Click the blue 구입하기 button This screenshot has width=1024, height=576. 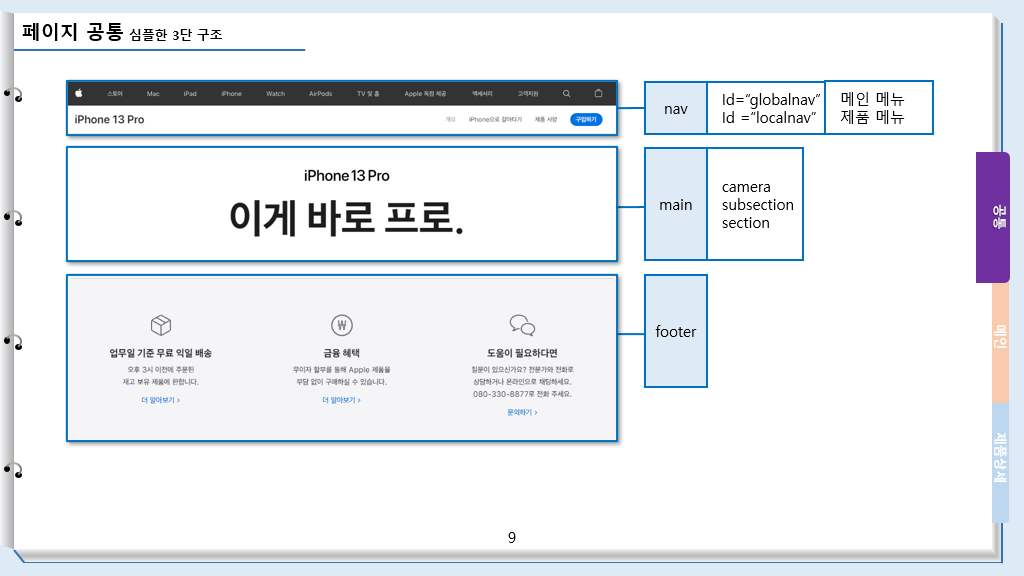[586, 120]
